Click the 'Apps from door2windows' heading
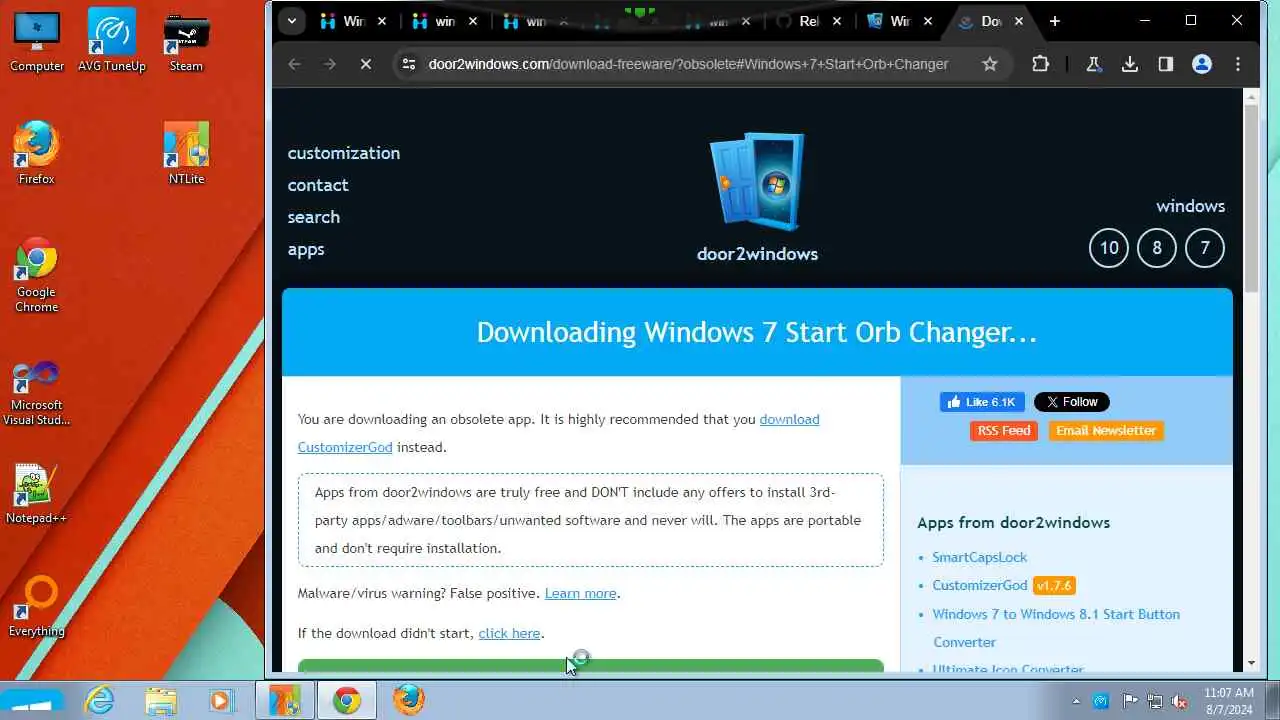Image resolution: width=1280 pixels, height=720 pixels. click(x=1013, y=522)
